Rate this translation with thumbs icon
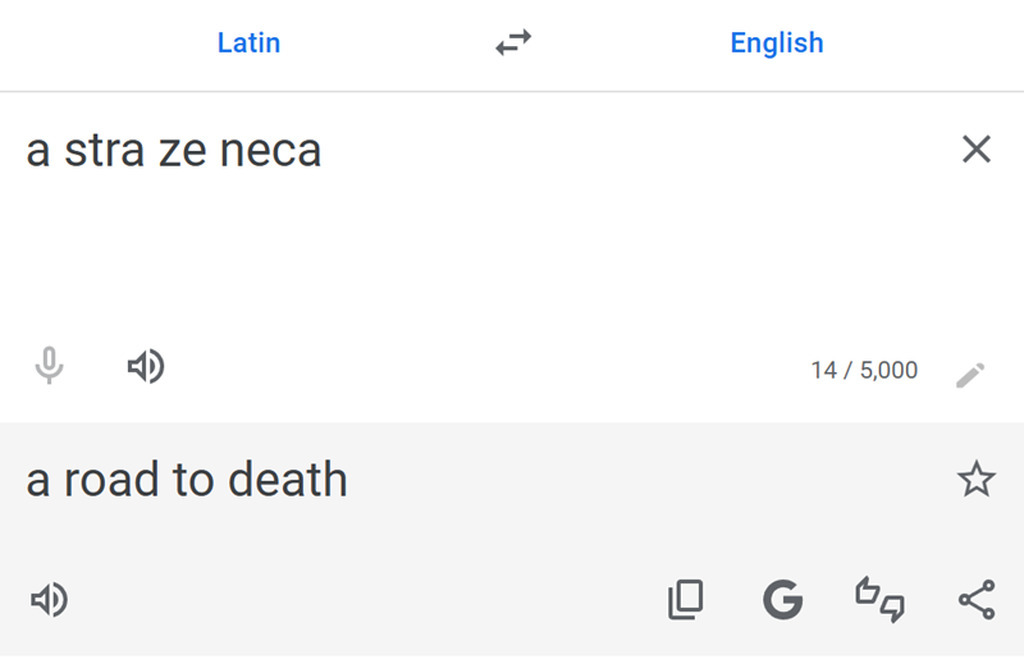 880,600
